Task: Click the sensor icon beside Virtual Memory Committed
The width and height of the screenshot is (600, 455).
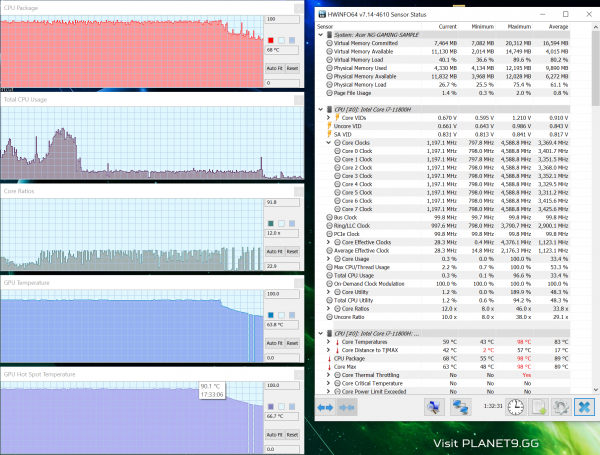Action: click(x=329, y=43)
